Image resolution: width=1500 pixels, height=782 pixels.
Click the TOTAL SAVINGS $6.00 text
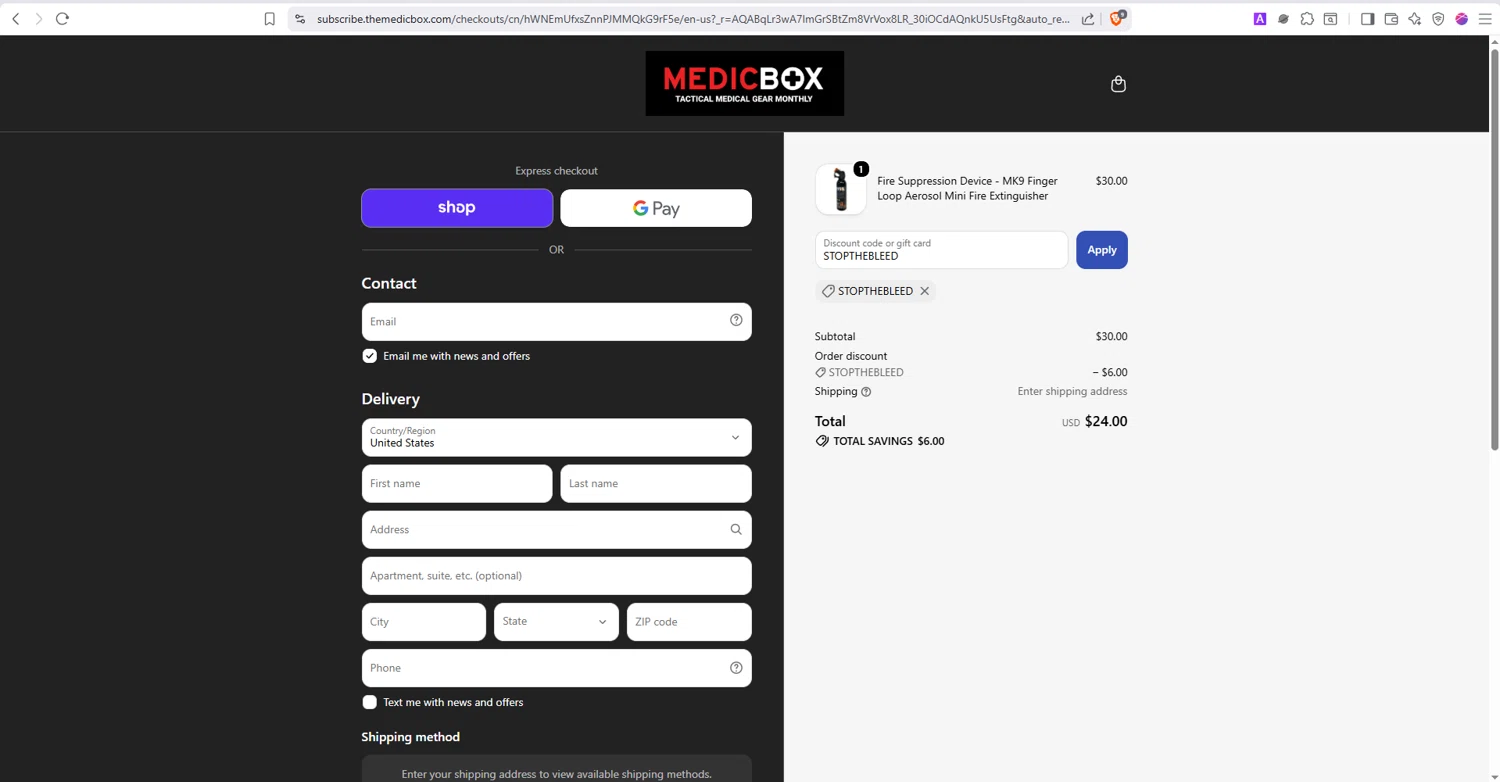[x=888, y=441]
